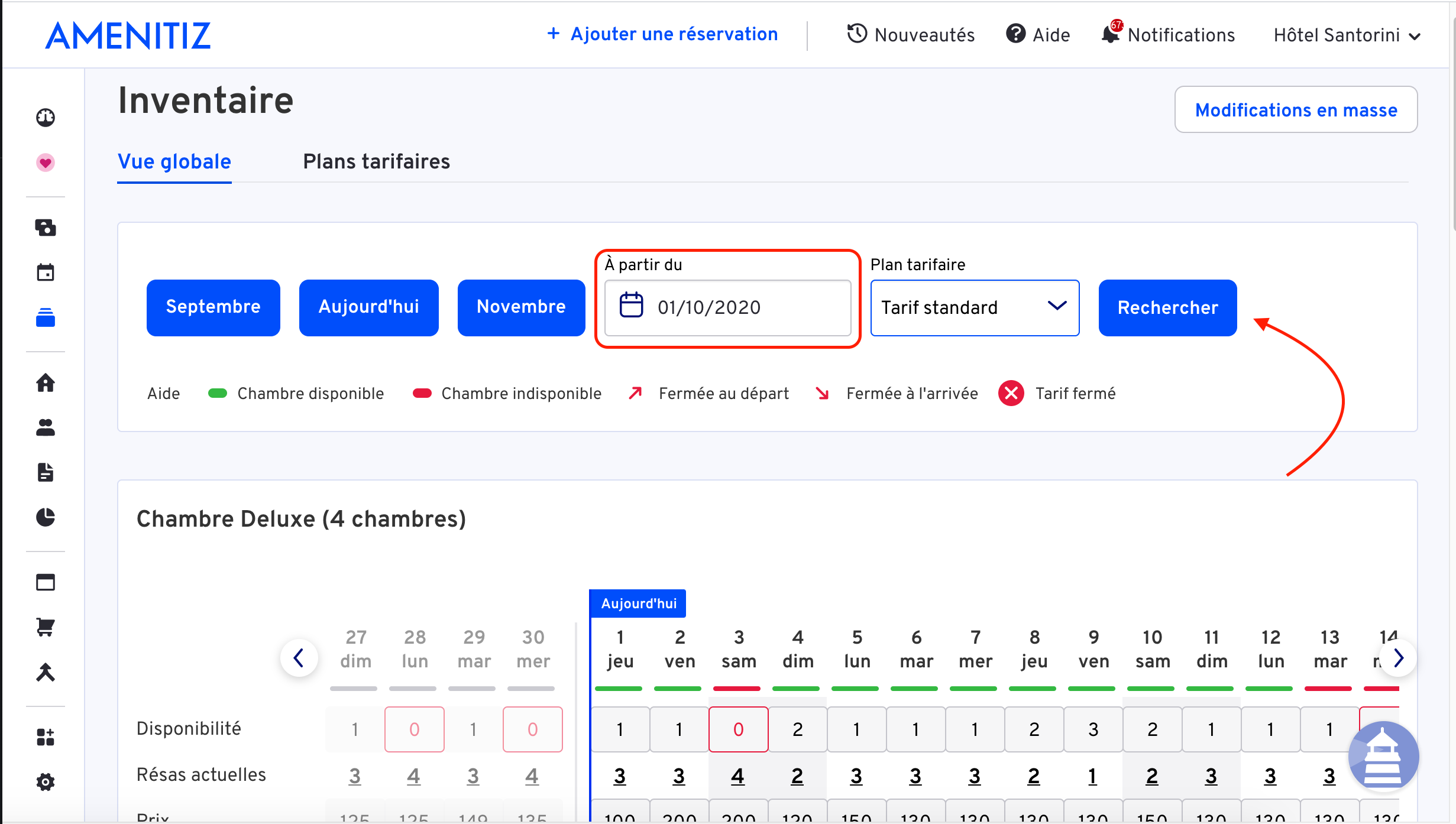
Task: Expand the Plan tarifaire dropdown
Action: 975,307
